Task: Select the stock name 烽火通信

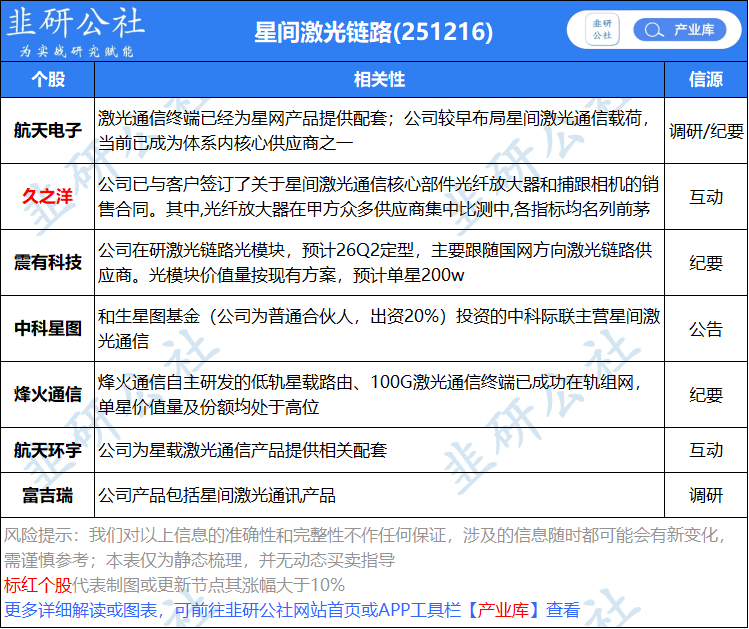Action: pos(48,394)
